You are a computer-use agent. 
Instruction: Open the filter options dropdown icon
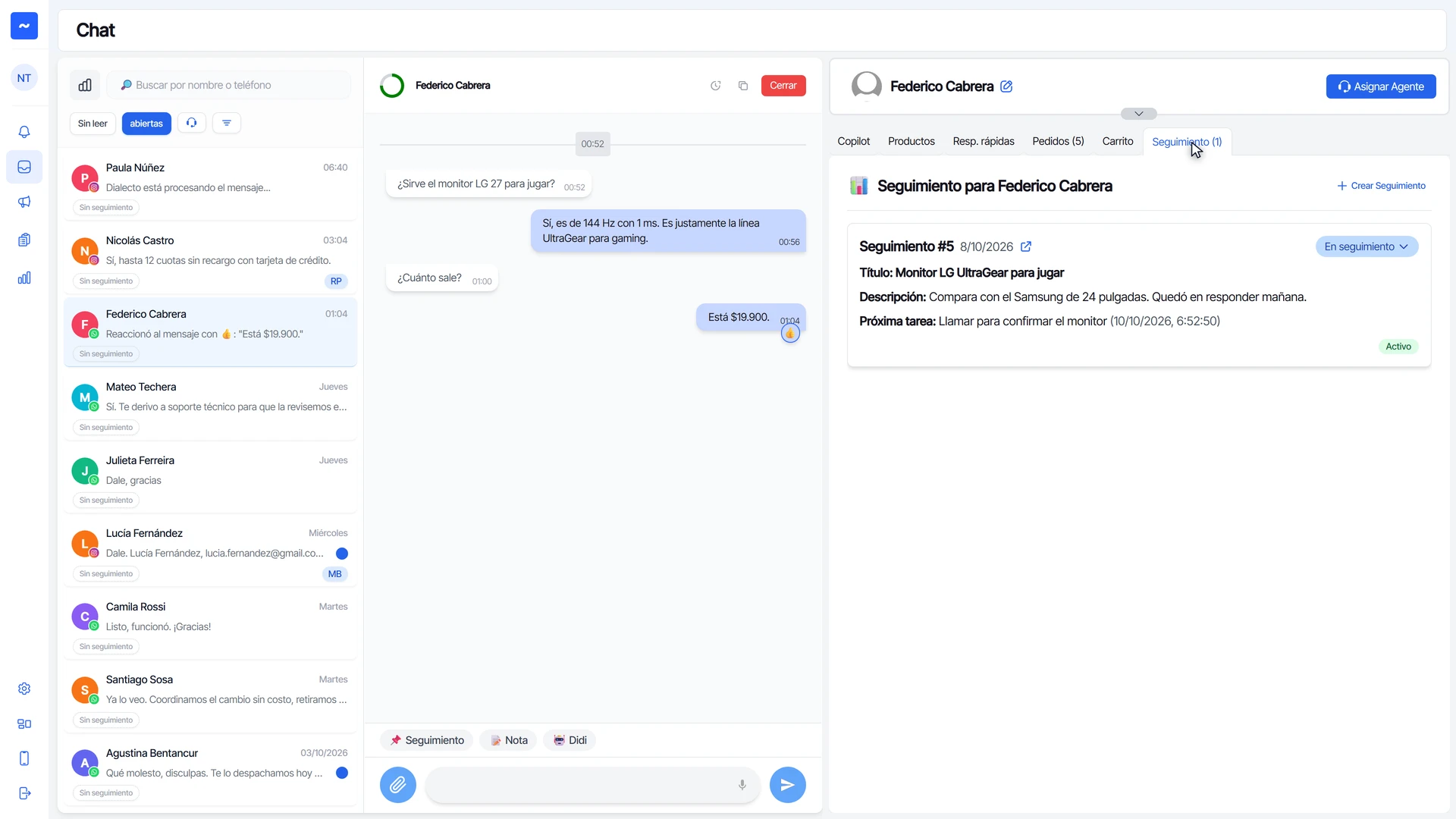click(227, 123)
